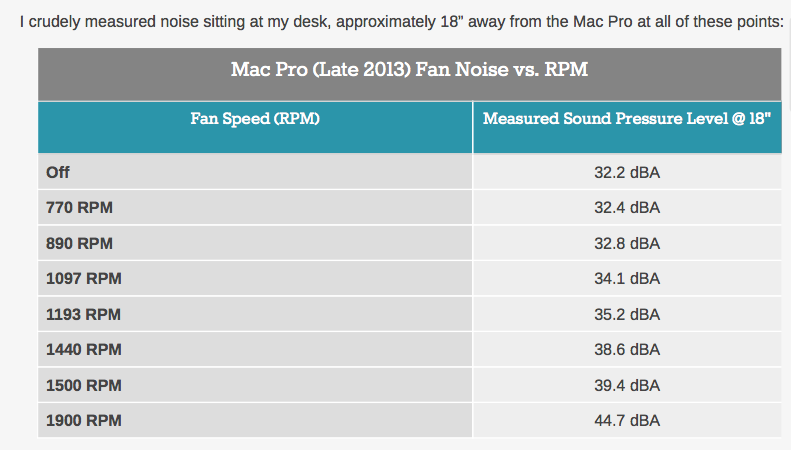Select the Fan Speed (RPM) column header

click(255, 119)
